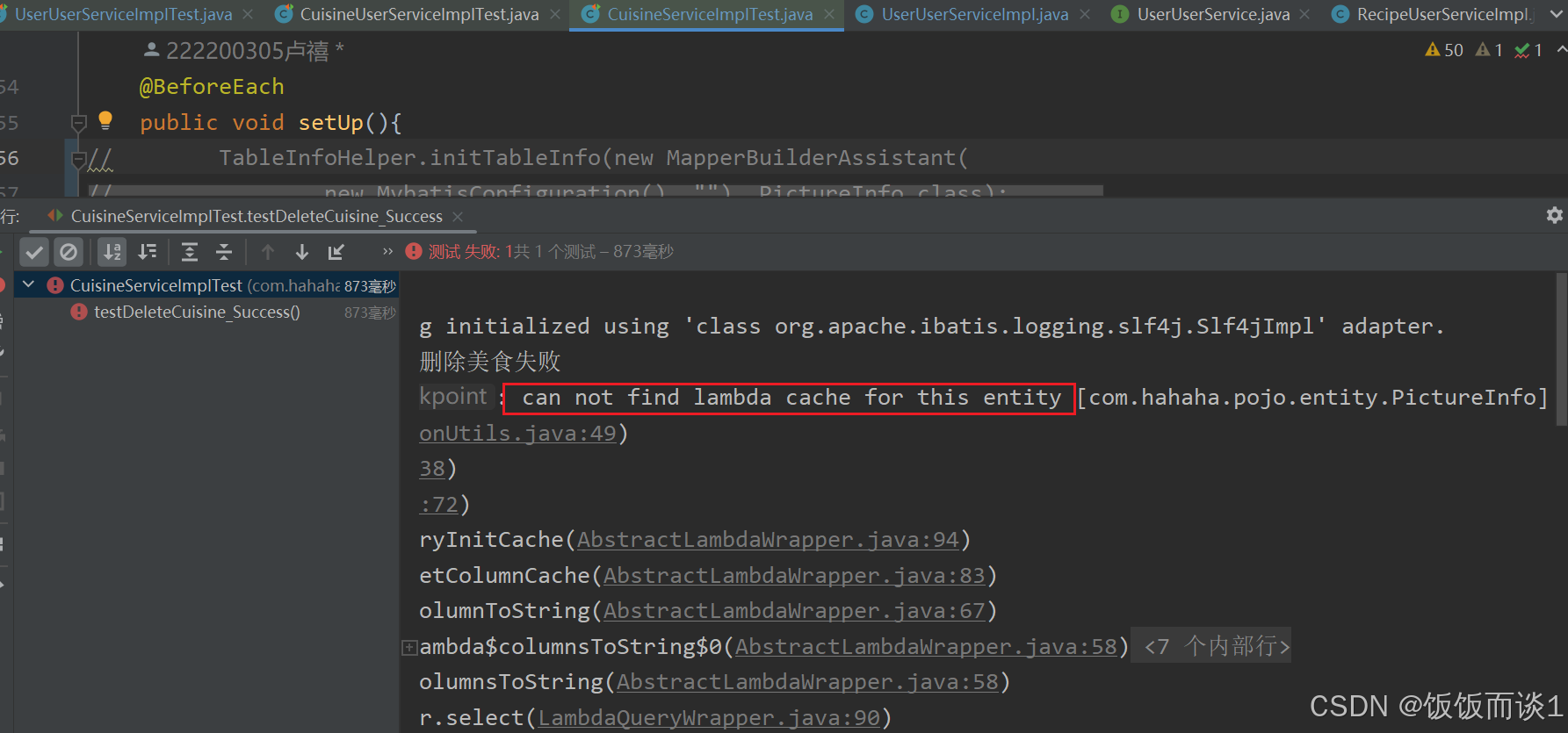The height and width of the screenshot is (733, 1568).
Task: Open UserUserServiceImpl.java editor tab
Action: pyautogui.click(x=974, y=14)
